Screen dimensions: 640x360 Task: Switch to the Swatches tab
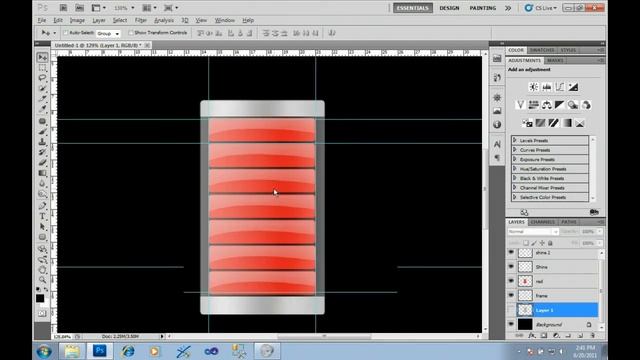tap(542, 50)
